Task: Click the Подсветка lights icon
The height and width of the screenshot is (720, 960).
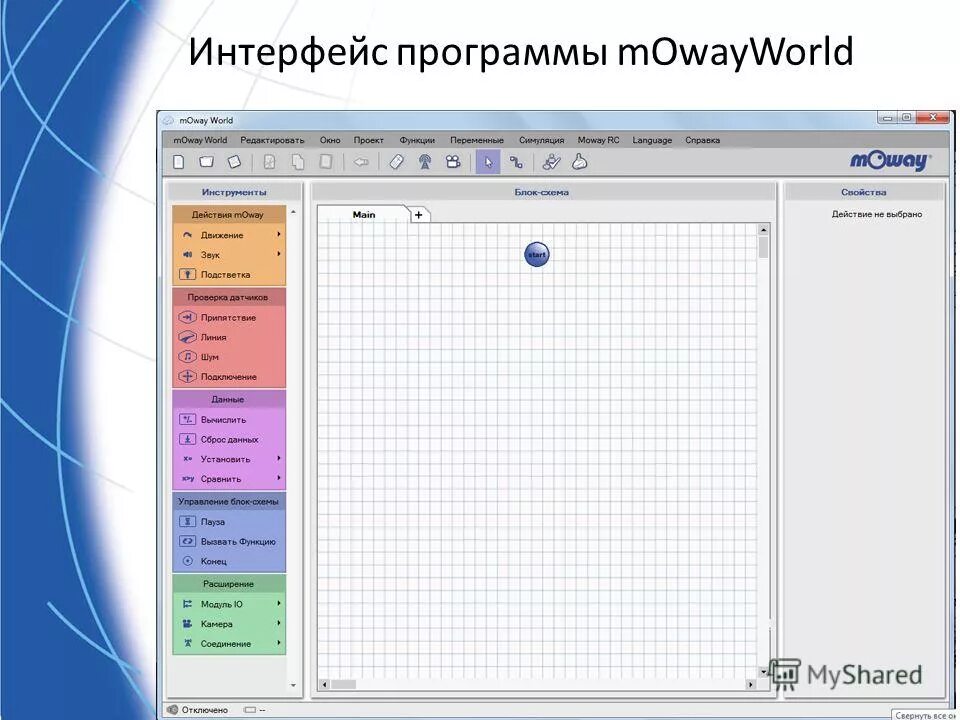Action: [x=187, y=274]
